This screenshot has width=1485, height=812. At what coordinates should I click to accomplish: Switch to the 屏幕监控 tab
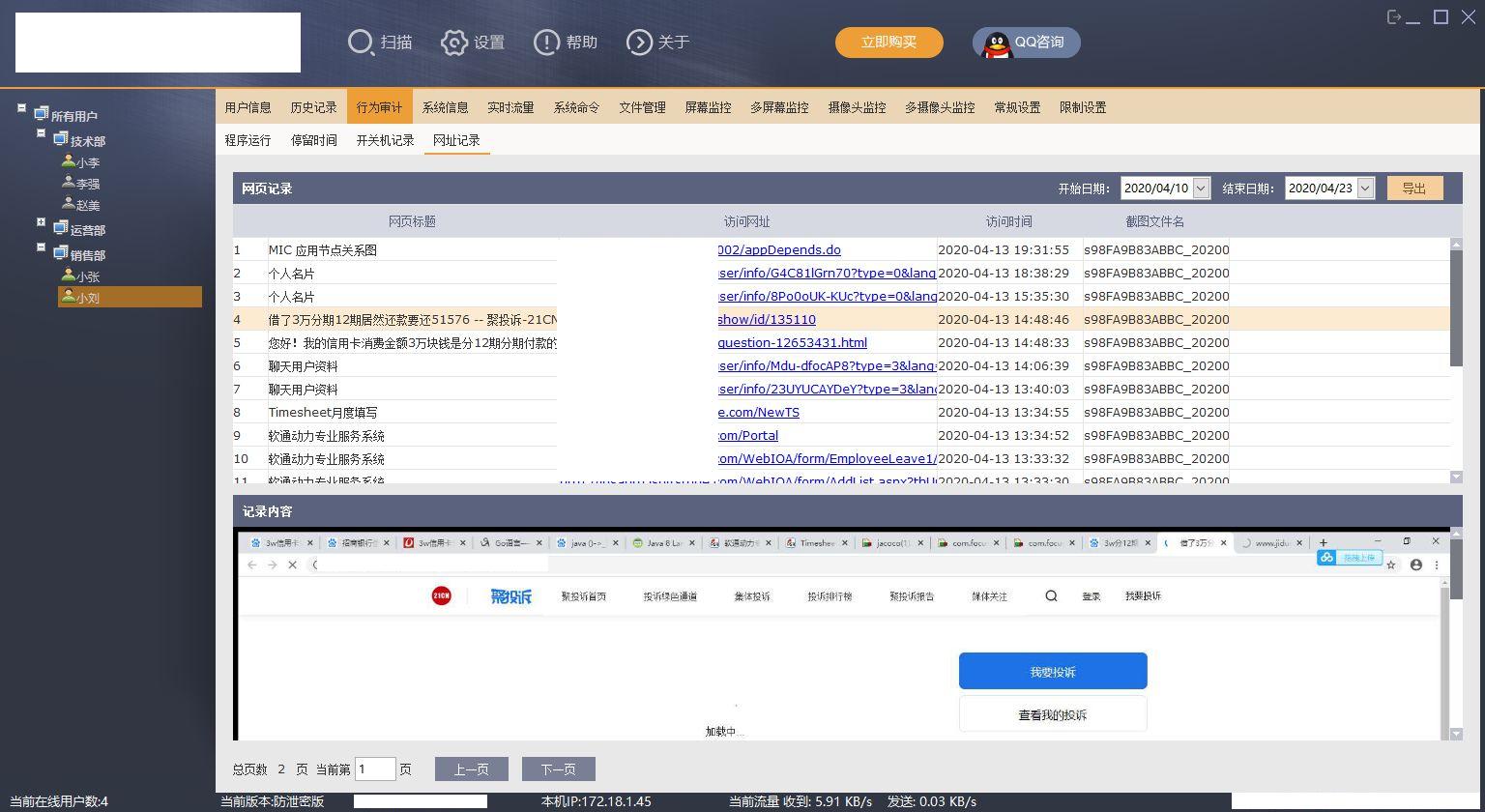[707, 107]
